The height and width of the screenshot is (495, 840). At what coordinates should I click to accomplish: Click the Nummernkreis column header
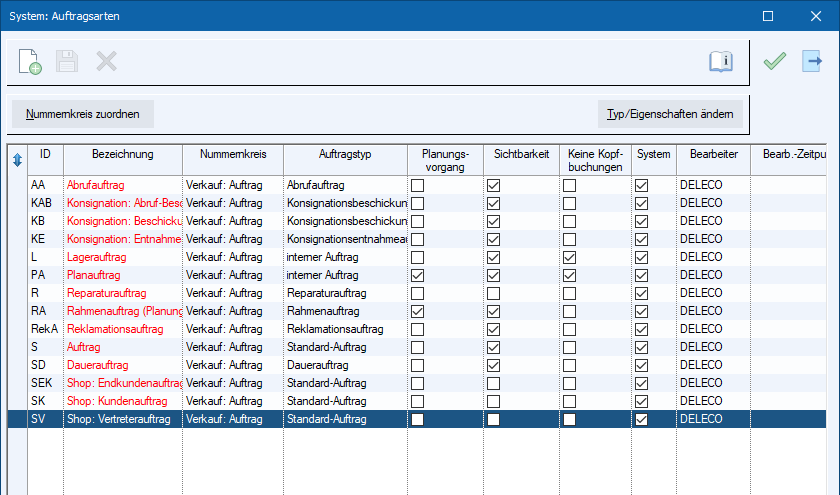click(x=232, y=155)
